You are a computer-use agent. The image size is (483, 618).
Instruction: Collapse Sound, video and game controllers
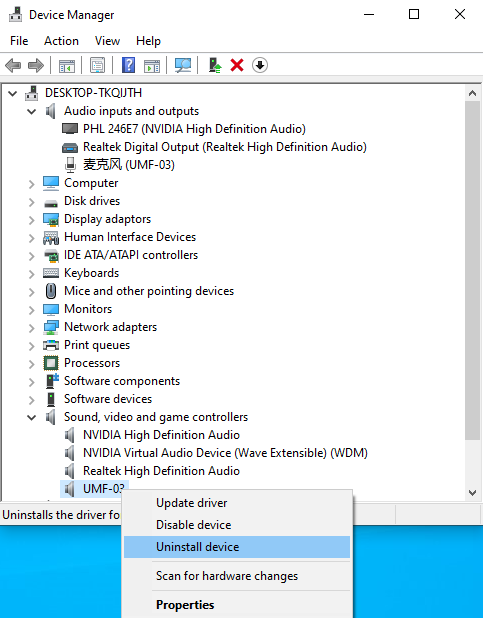click(32, 417)
